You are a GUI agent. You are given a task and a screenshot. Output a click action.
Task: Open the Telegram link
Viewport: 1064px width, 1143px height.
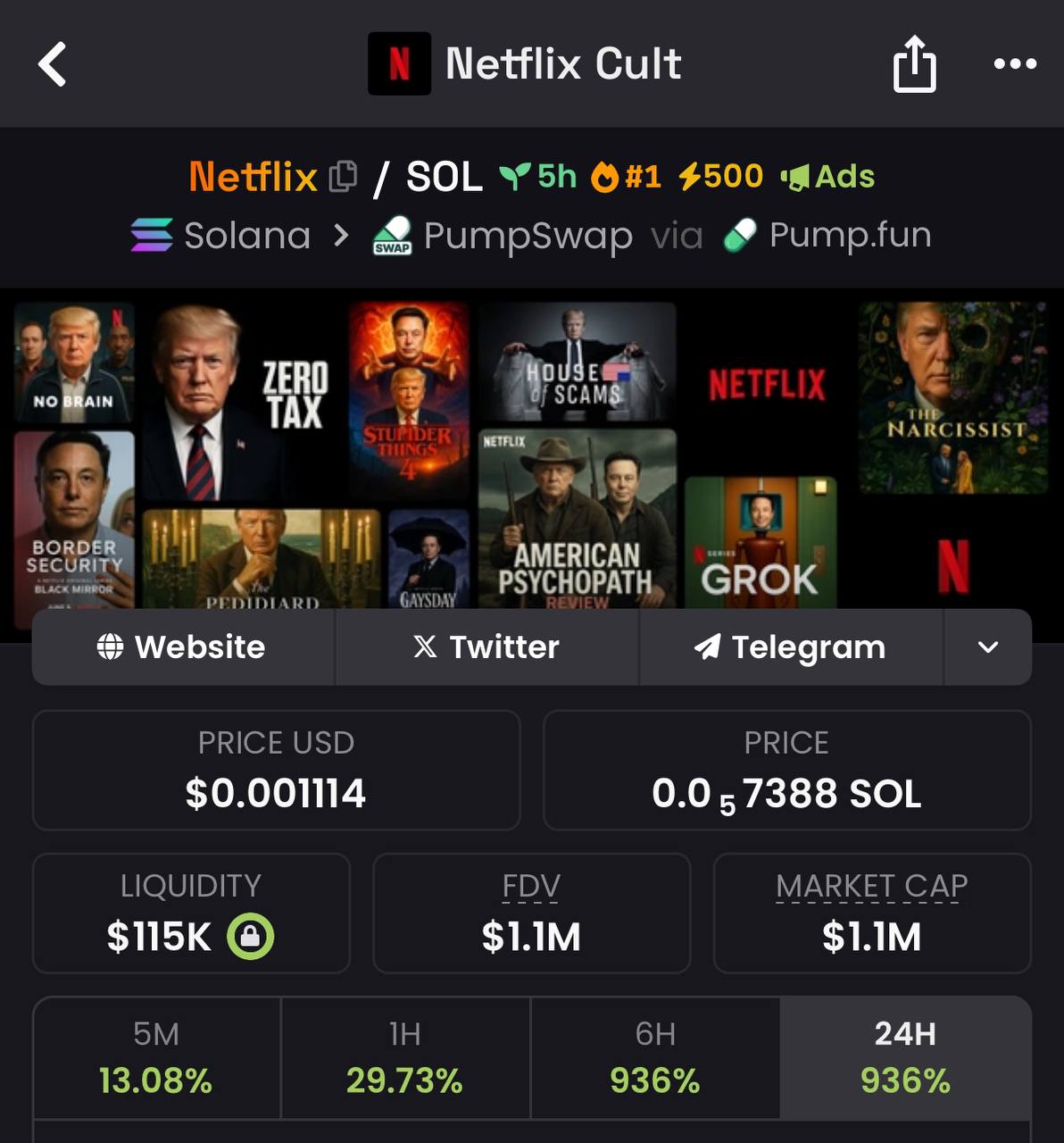click(791, 647)
